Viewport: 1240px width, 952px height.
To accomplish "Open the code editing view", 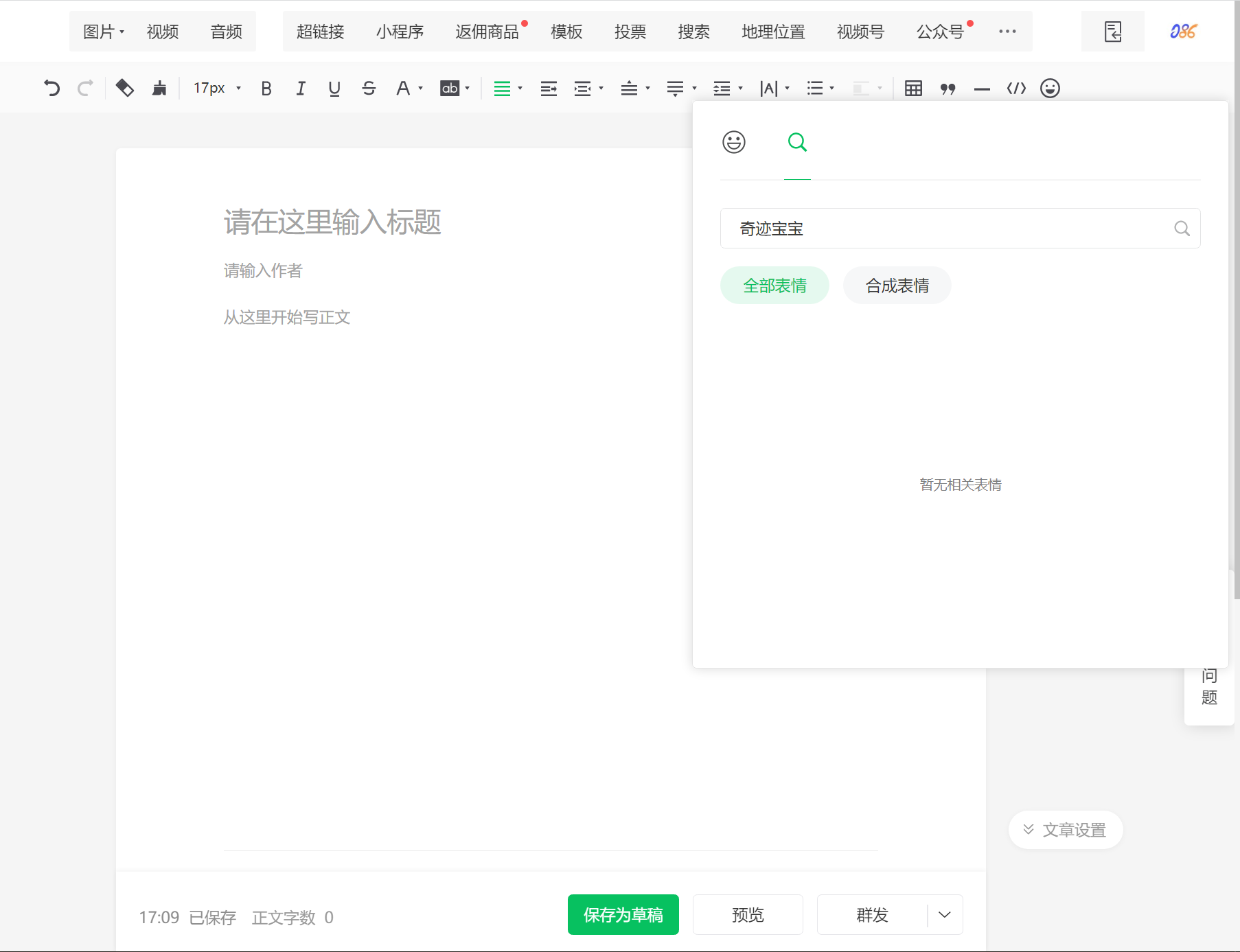I will coord(1016,88).
